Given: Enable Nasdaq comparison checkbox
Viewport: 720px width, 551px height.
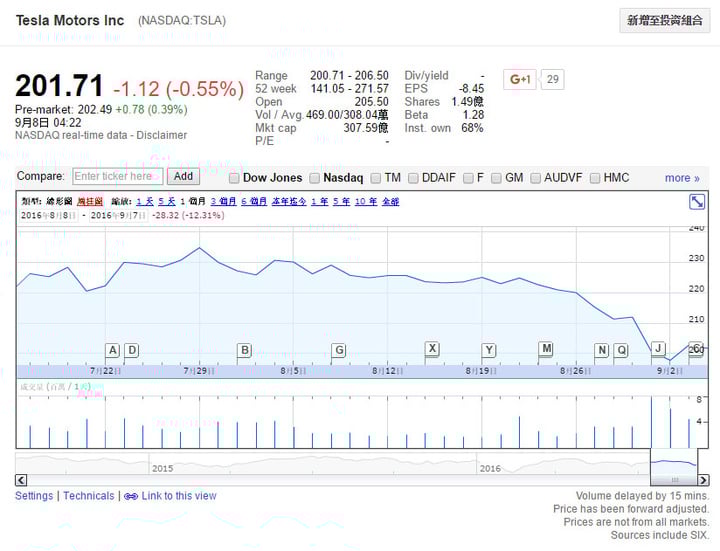Looking at the screenshot, I should (315, 178).
